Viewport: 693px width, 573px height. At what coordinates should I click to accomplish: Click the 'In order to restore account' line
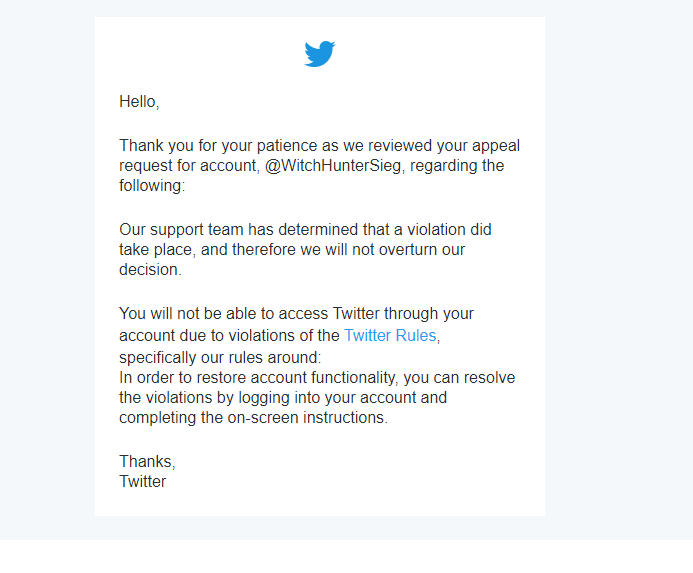click(x=317, y=378)
